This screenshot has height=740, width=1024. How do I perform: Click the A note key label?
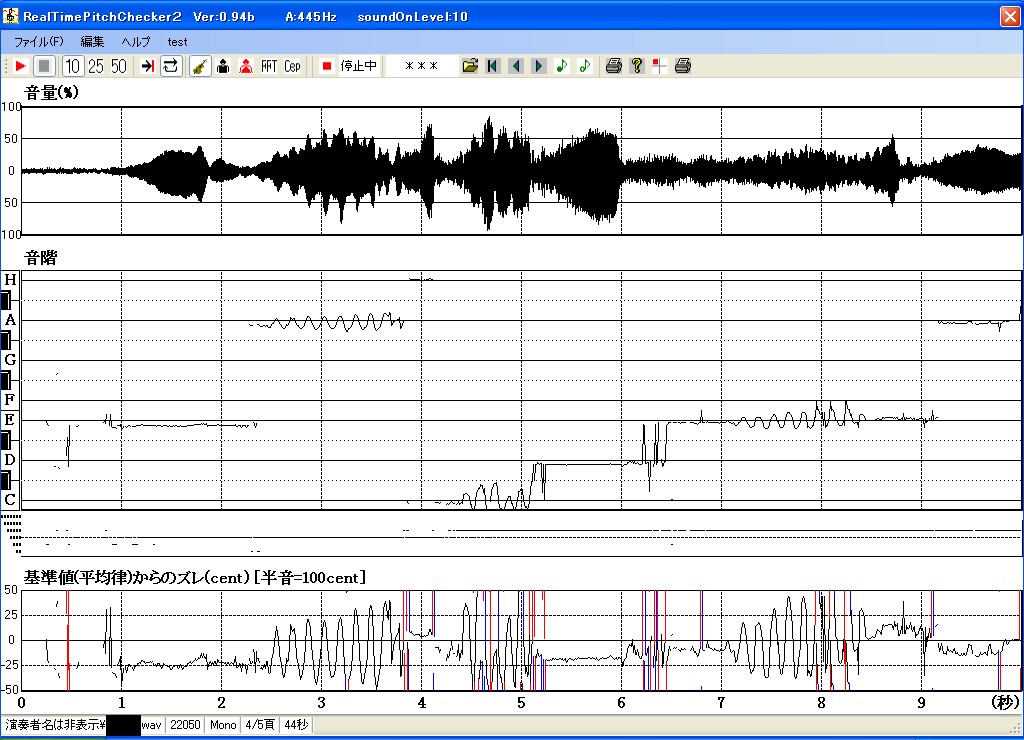coord(10,320)
